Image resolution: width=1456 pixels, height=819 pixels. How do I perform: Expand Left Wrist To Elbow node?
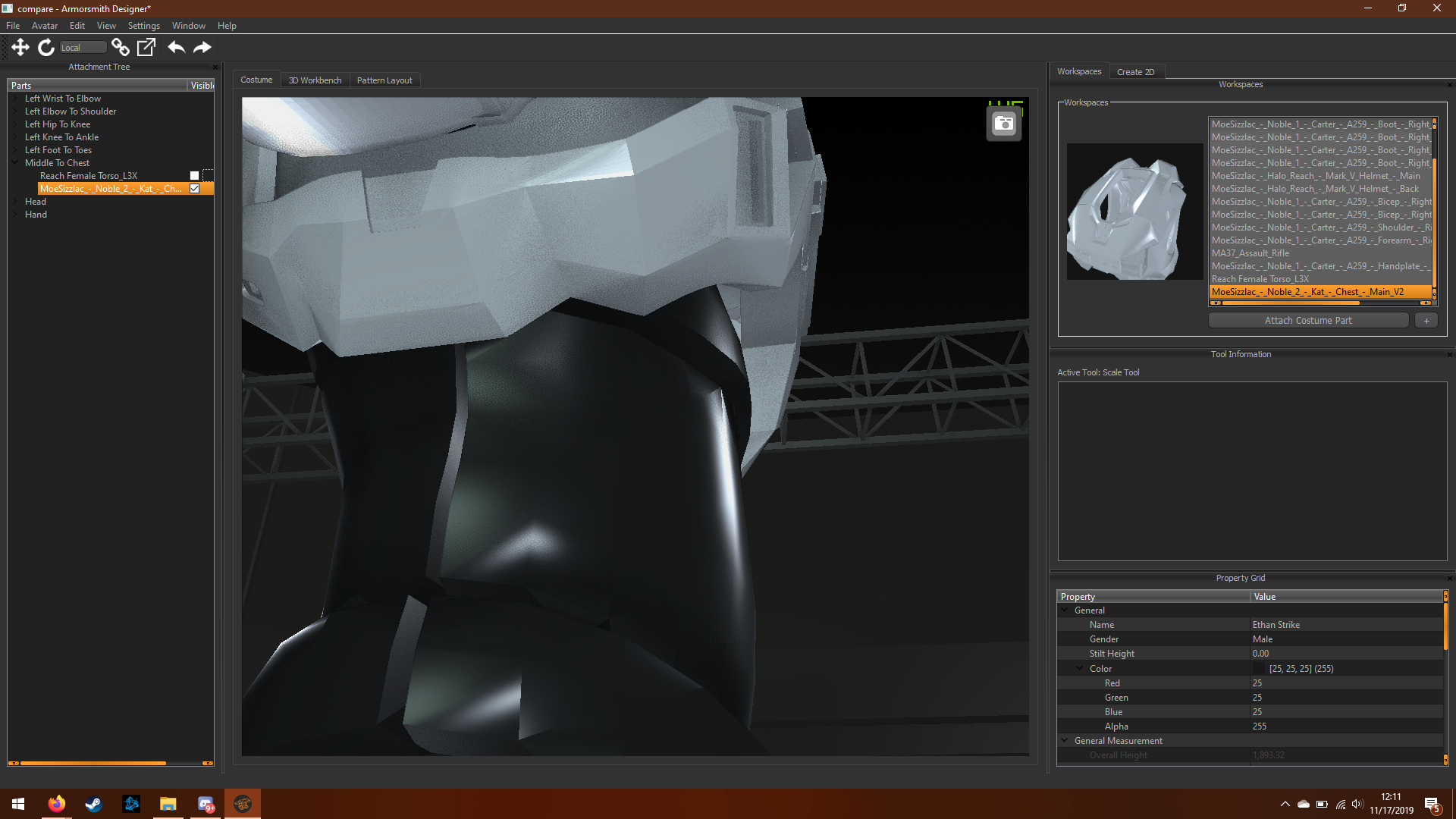(15, 99)
